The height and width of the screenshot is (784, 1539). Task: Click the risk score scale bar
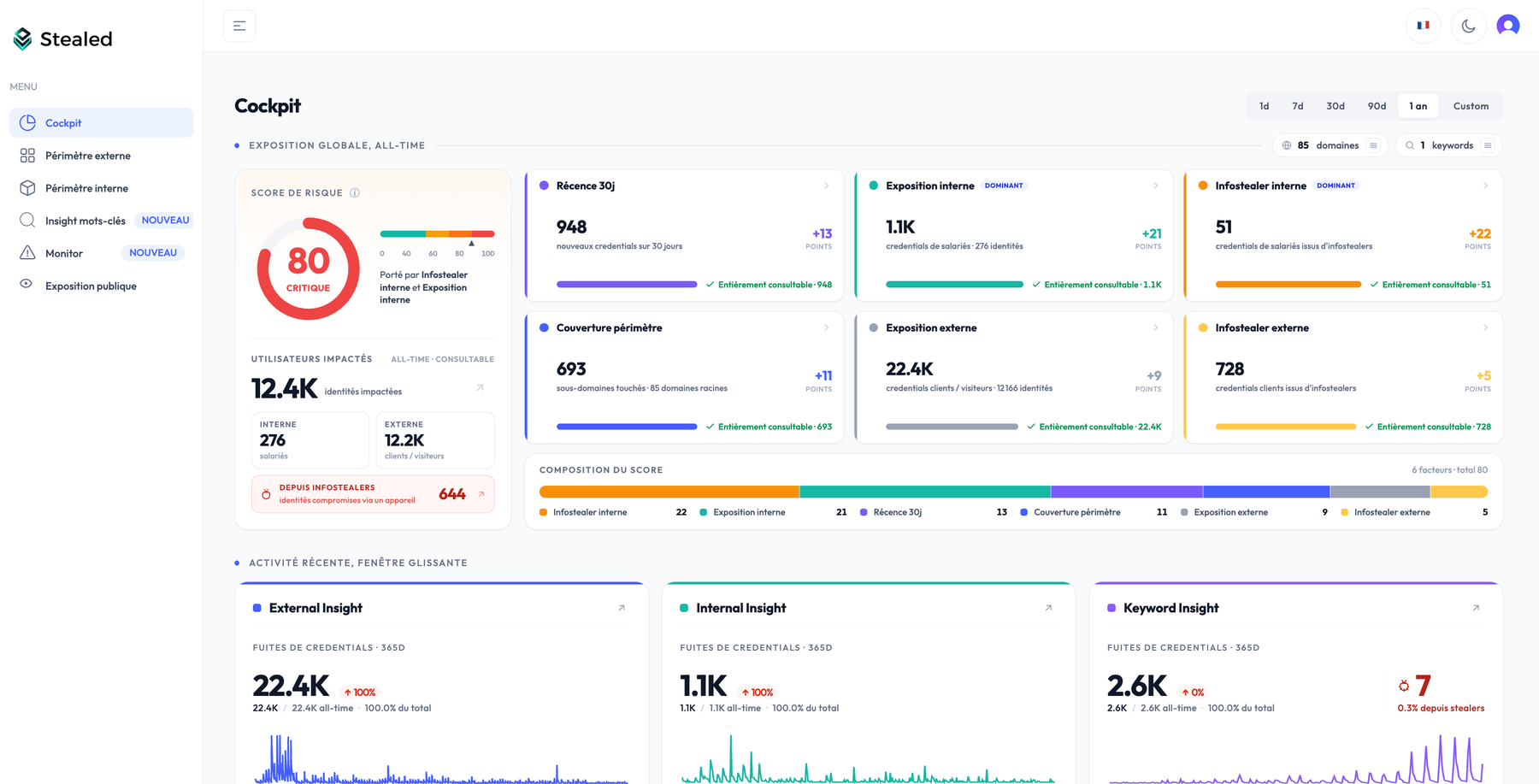tap(437, 233)
